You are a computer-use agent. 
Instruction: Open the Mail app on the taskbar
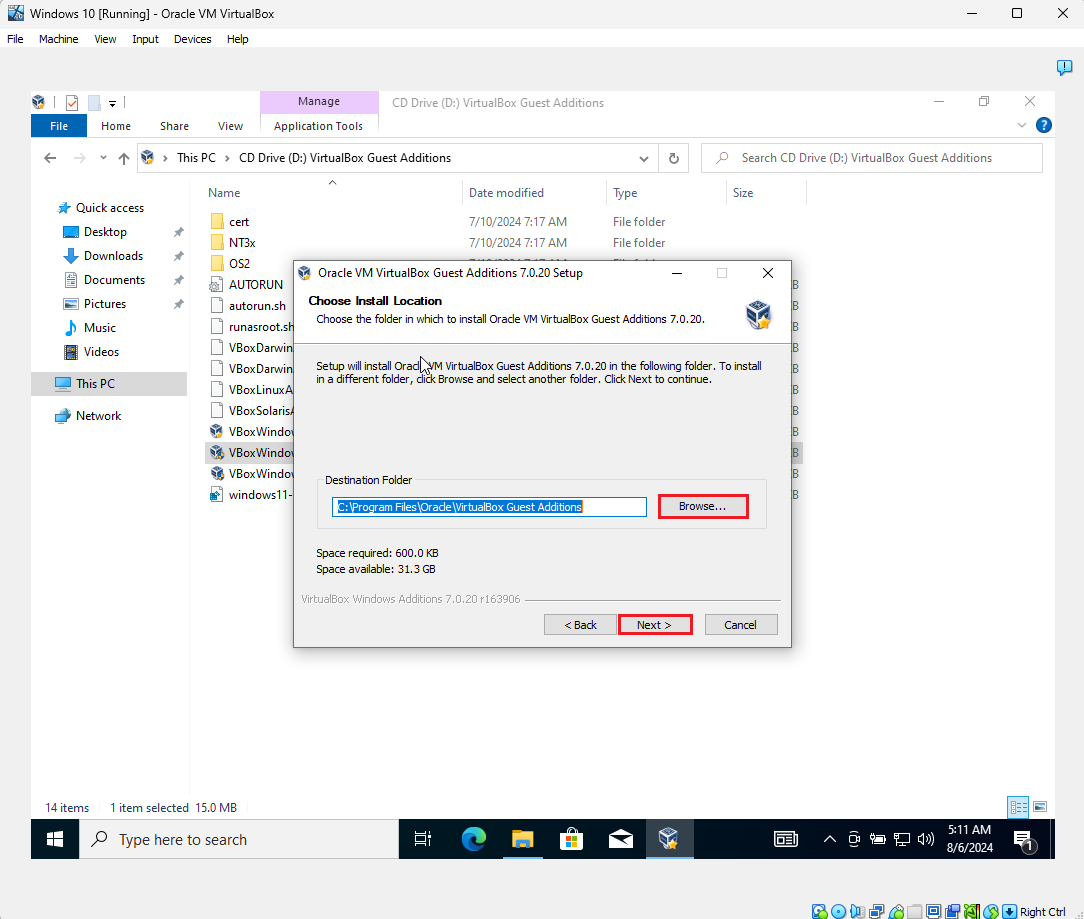(620, 839)
